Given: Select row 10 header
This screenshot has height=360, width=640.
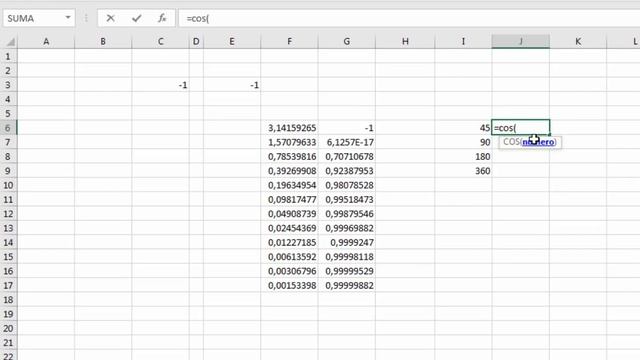Looking at the screenshot, I should 8,185.
